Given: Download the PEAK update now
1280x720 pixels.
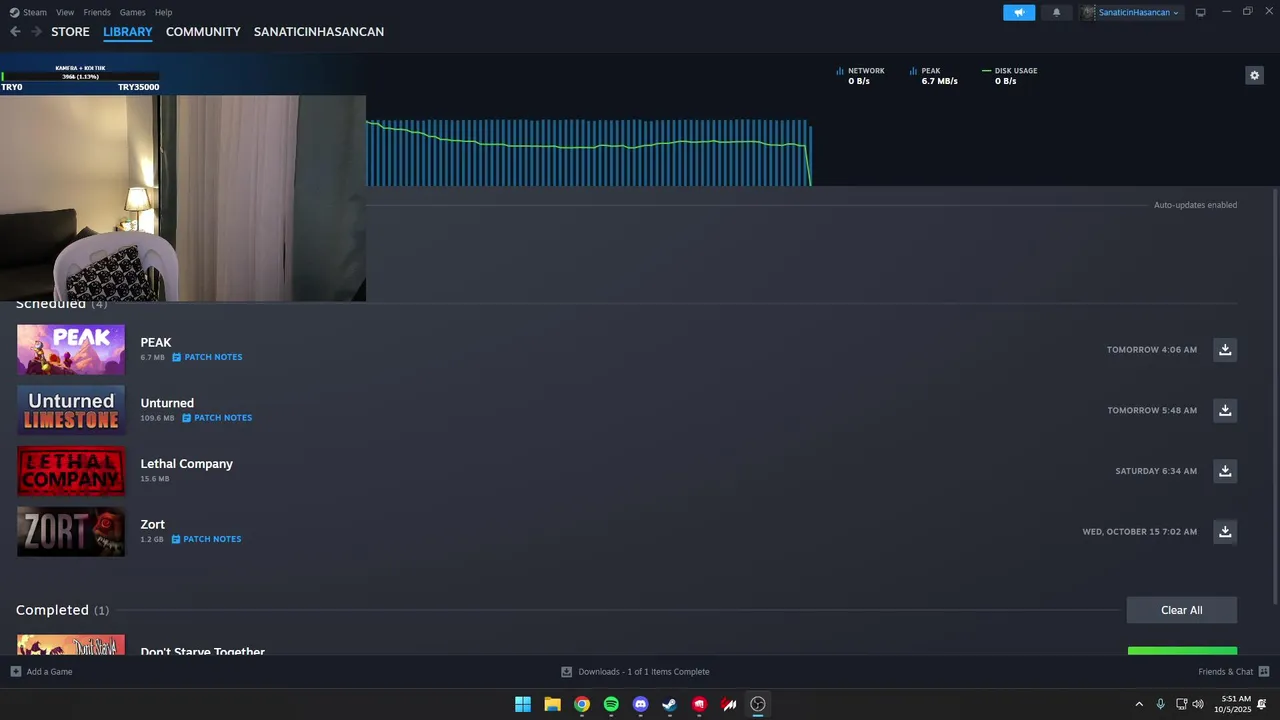Looking at the screenshot, I should 1225,350.
